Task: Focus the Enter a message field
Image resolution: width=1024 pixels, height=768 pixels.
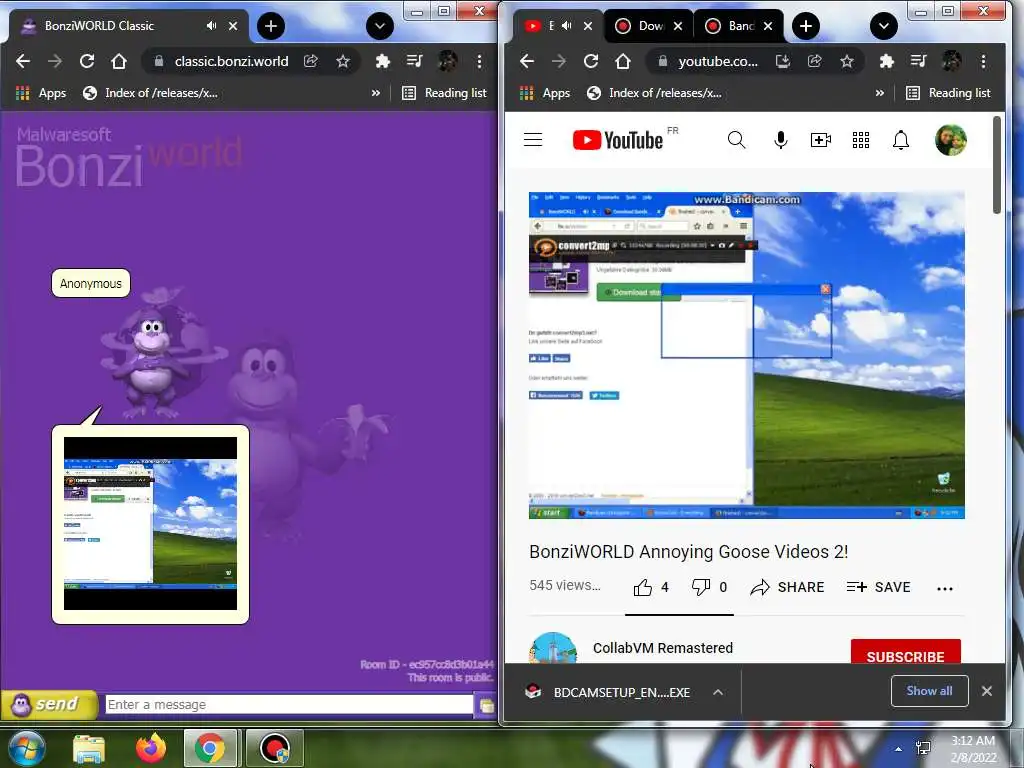Action: point(289,705)
